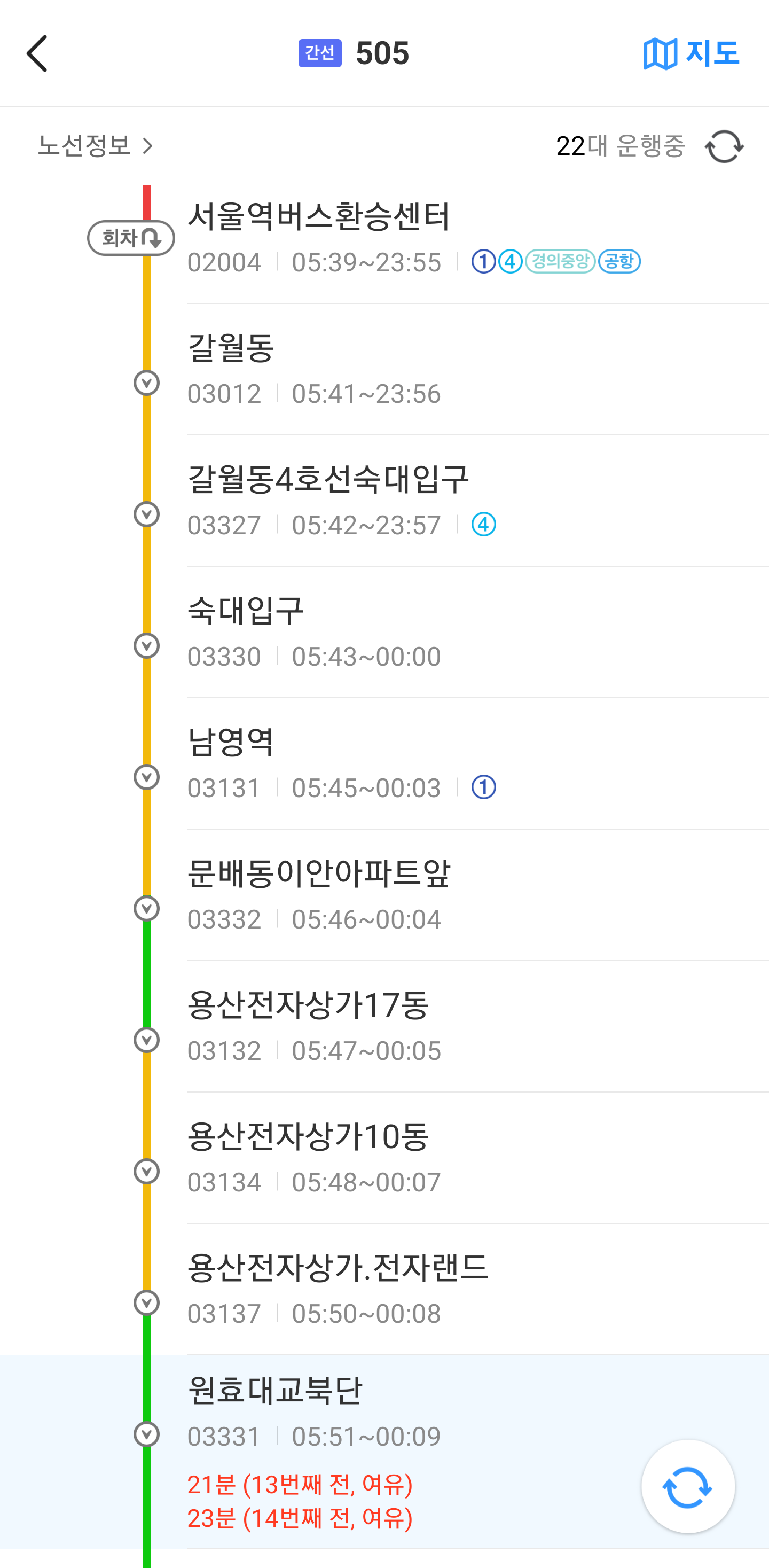Tap the 간선 505 route title
The width and height of the screenshot is (769, 1568).
click(354, 53)
